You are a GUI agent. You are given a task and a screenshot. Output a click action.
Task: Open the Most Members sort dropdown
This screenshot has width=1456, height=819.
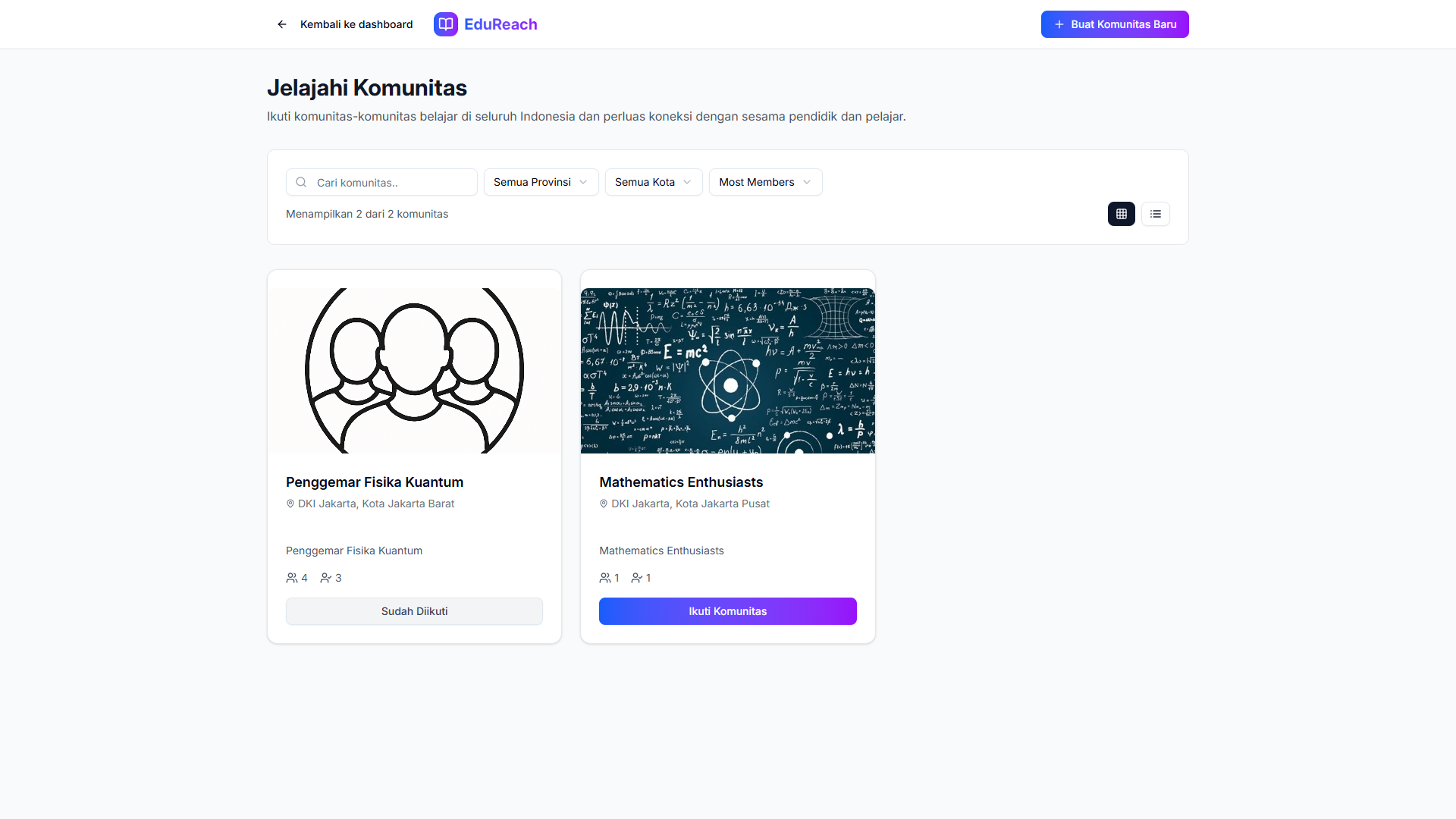(765, 183)
